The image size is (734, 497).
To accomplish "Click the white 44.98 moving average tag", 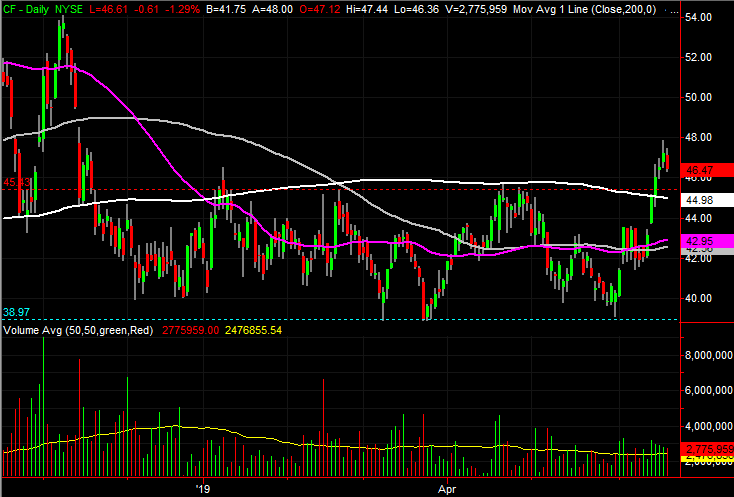I will pyautogui.click(x=707, y=200).
